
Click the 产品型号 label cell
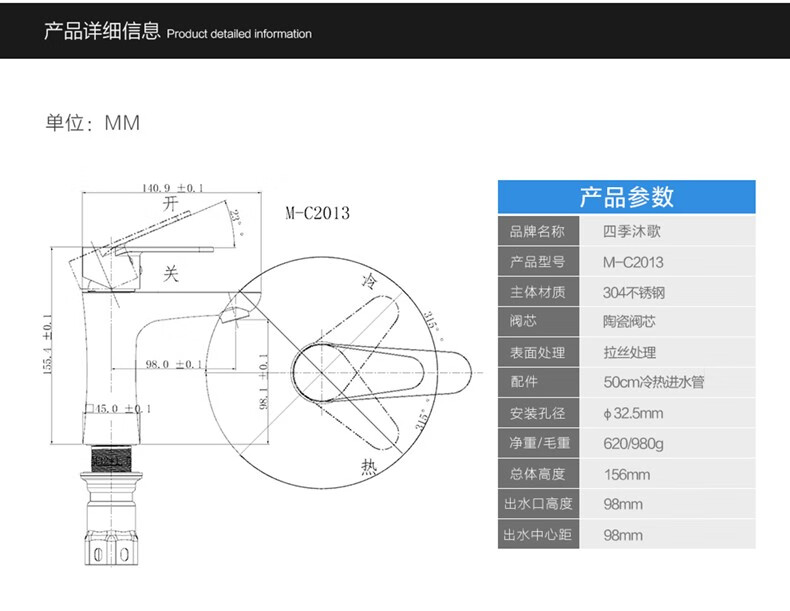(537, 262)
